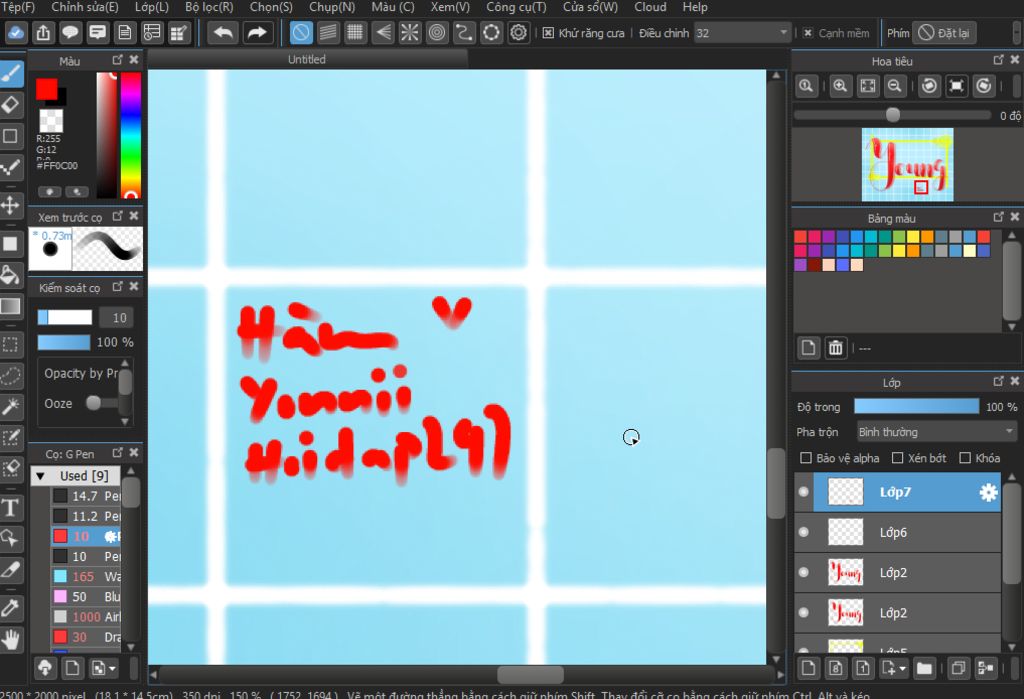Viewport: 1024px width, 699px height.
Task: Open the Tệp(F) menu
Action: click(x=18, y=7)
